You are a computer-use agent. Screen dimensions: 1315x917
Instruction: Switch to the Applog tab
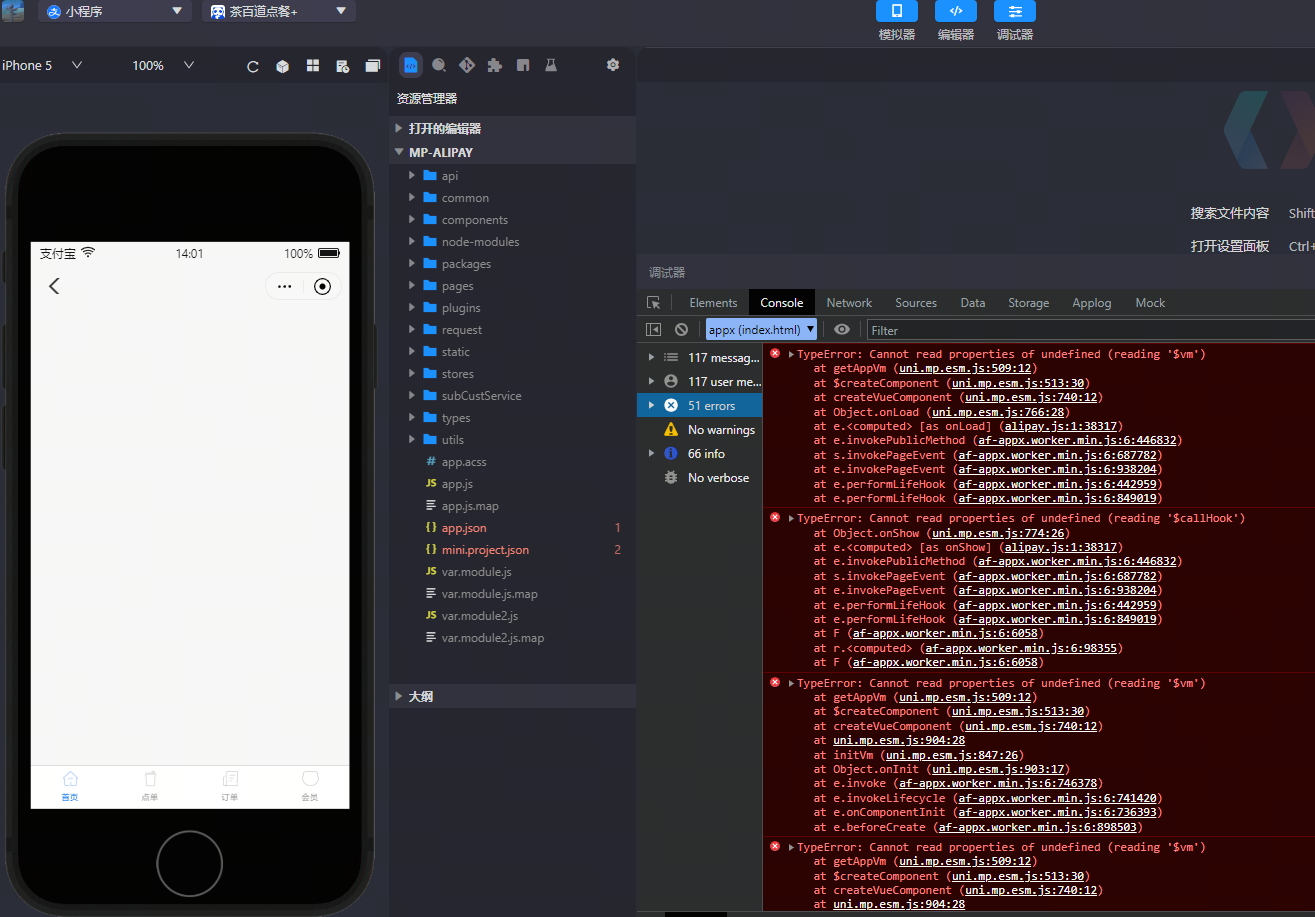1092,303
